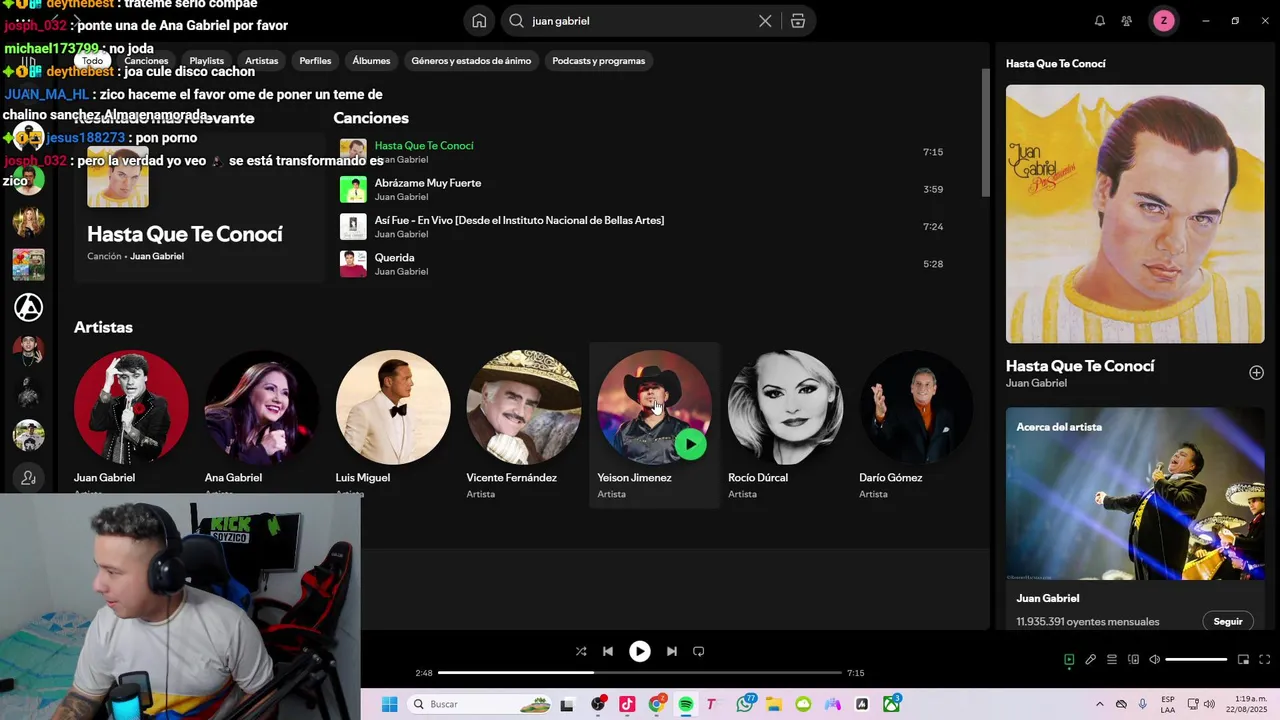Go to the Spotify Home icon
This screenshot has width=1280, height=720.
click(479, 21)
